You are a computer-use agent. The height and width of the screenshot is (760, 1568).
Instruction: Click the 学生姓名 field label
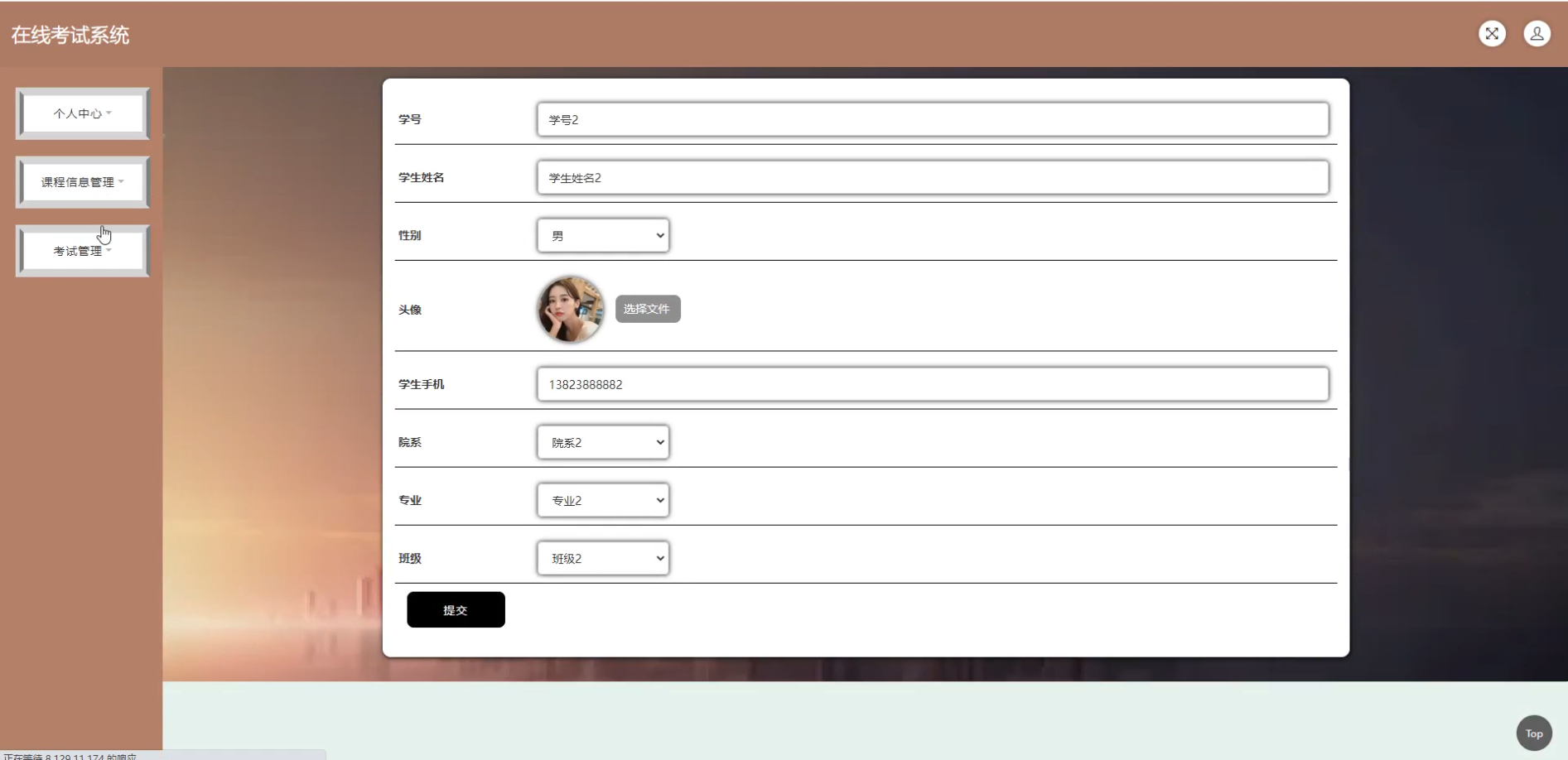(422, 177)
